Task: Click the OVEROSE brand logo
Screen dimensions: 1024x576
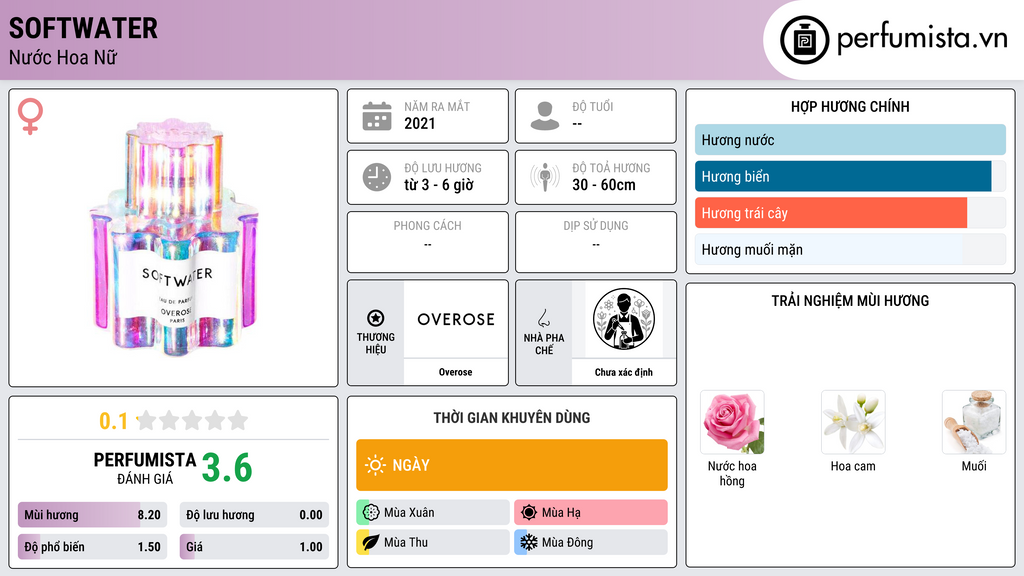Action: [456, 319]
